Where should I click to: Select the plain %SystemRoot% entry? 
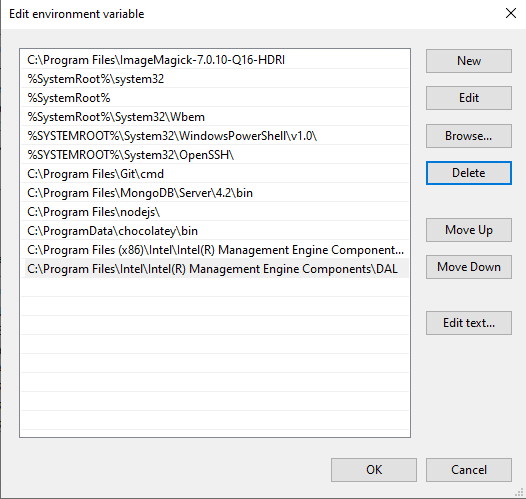click(x=215, y=98)
